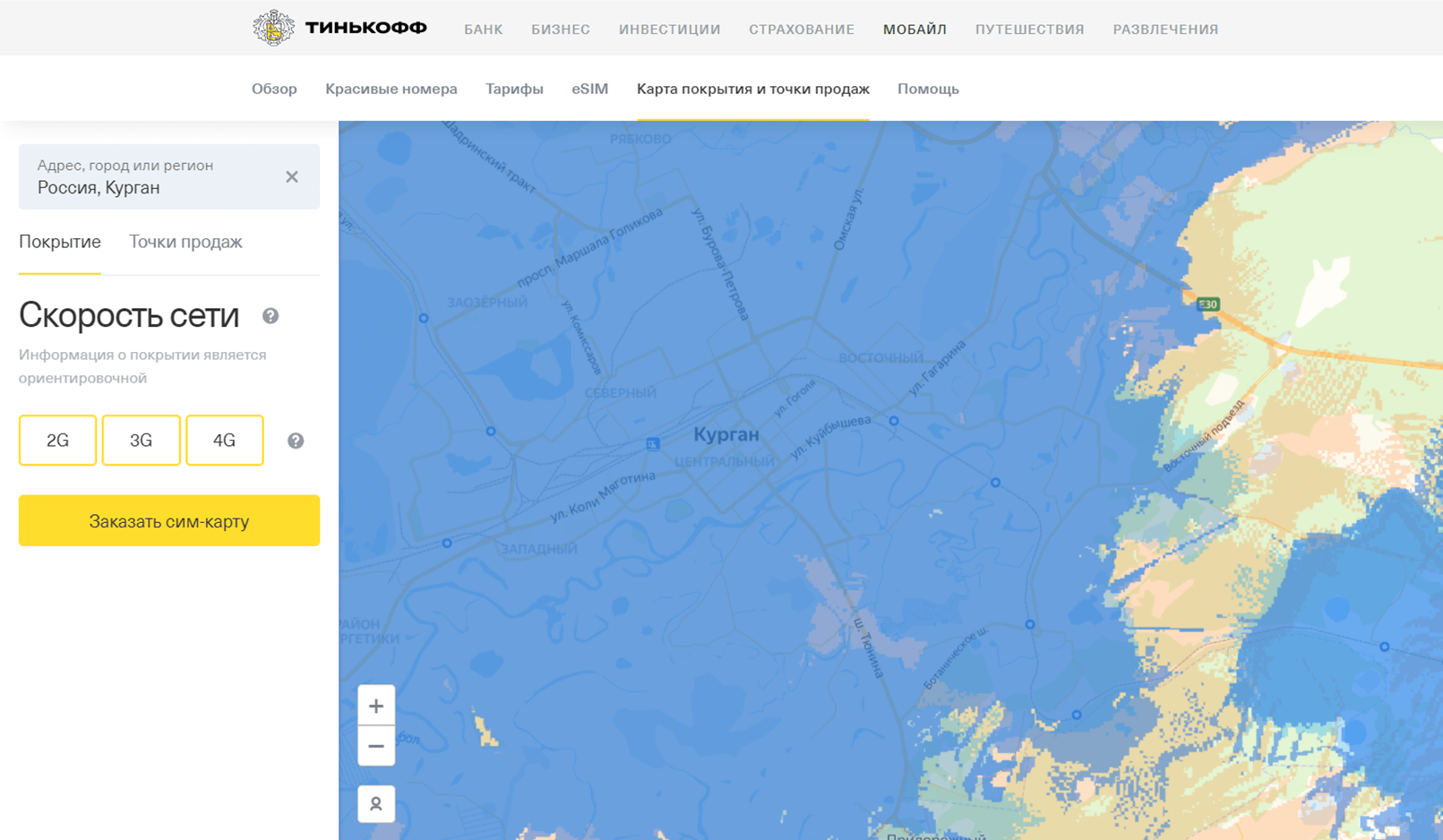
Task: Toggle 3G coverage layer
Action: pyautogui.click(x=141, y=440)
